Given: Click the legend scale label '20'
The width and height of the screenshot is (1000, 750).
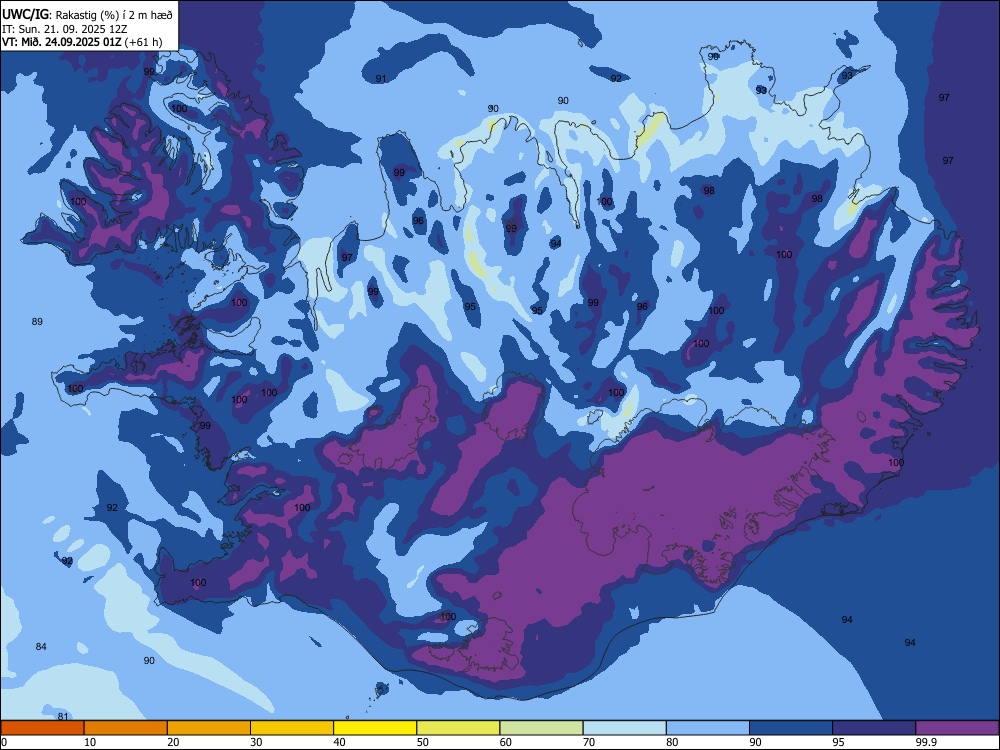Looking at the screenshot, I should click(173, 742).
